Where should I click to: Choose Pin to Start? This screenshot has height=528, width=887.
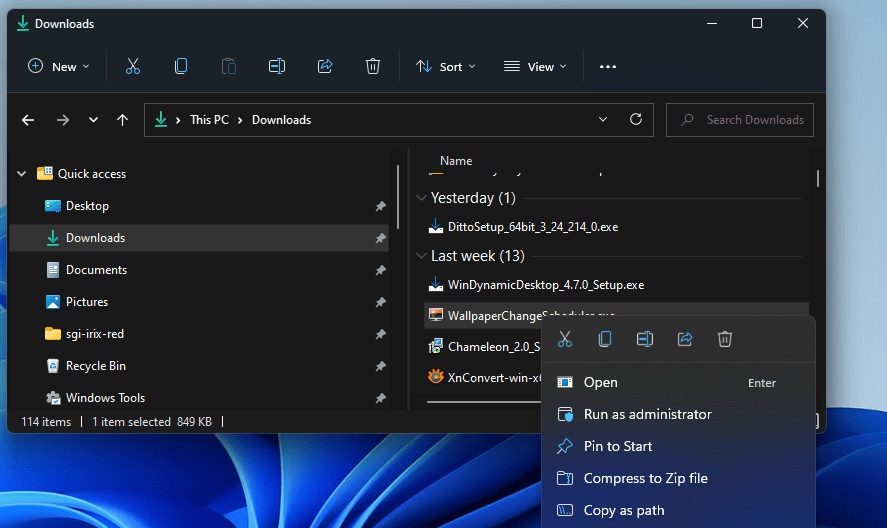(x=678, y=447)
